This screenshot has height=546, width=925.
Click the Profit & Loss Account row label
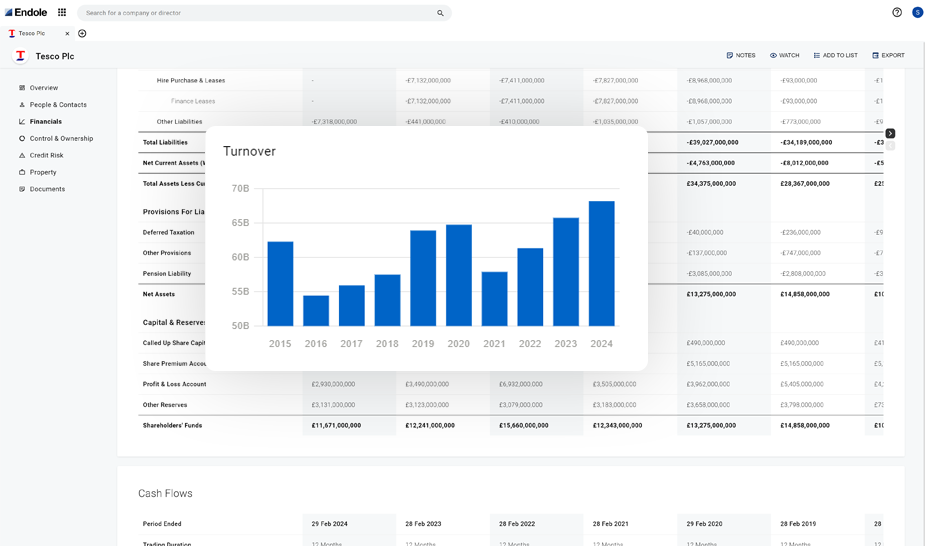175,384
